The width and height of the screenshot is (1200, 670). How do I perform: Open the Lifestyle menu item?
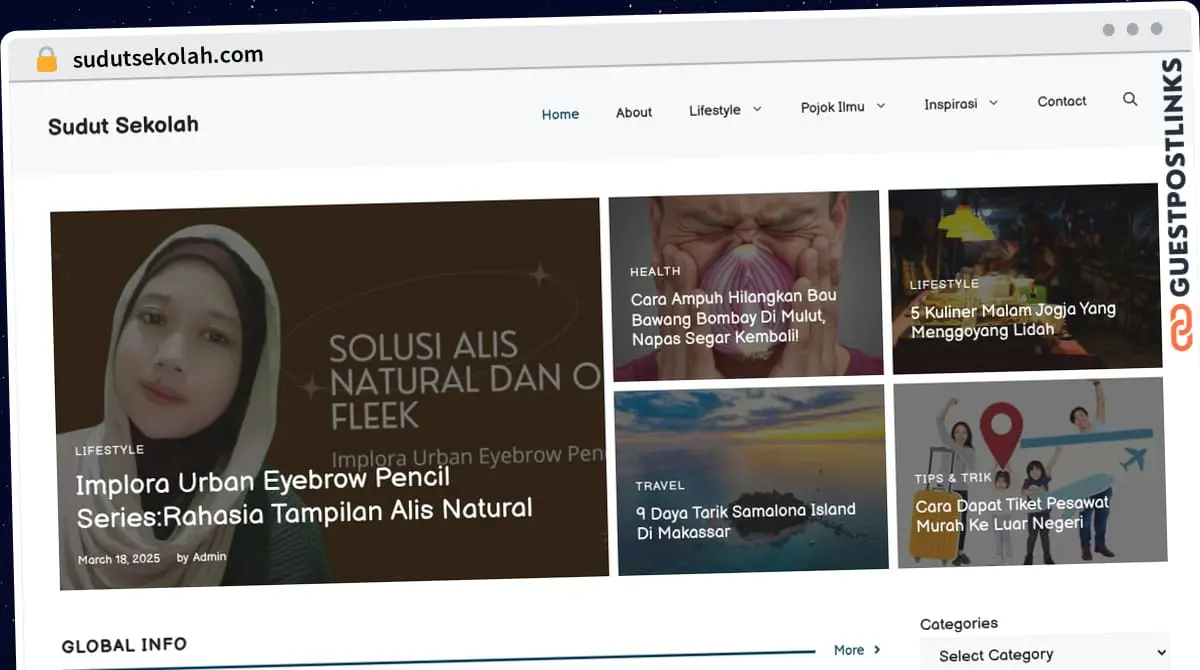(x=715, y=110)
